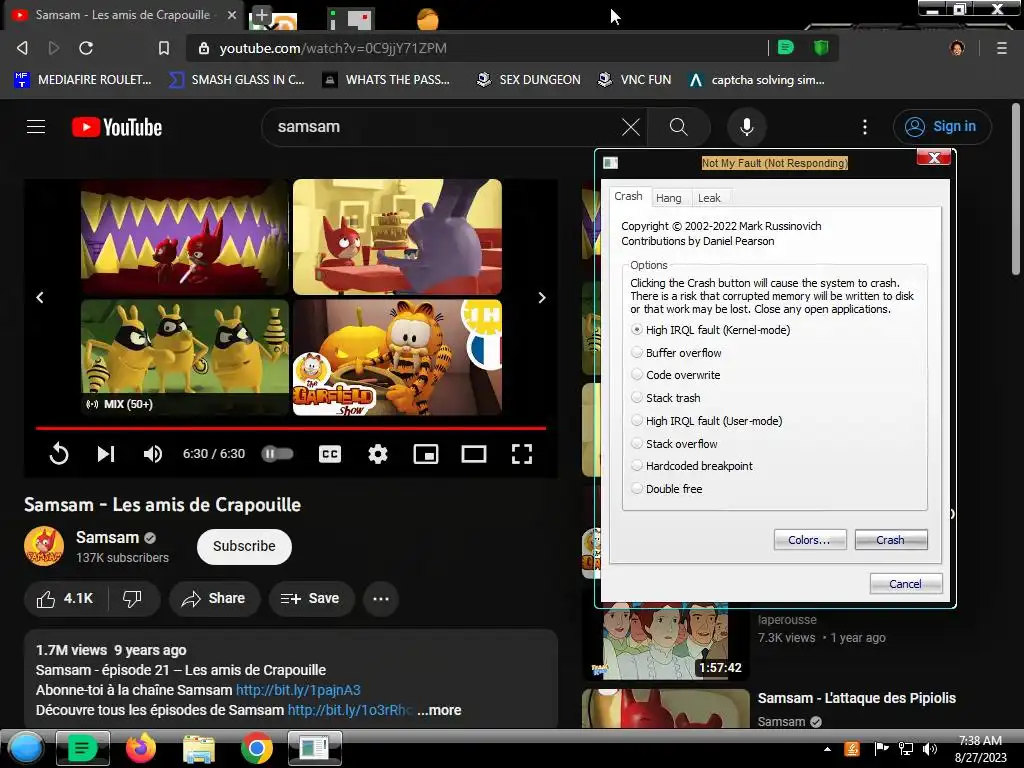The image size is (1024, 768).
Task: Switch to theater mode
Action: [473, 453]
